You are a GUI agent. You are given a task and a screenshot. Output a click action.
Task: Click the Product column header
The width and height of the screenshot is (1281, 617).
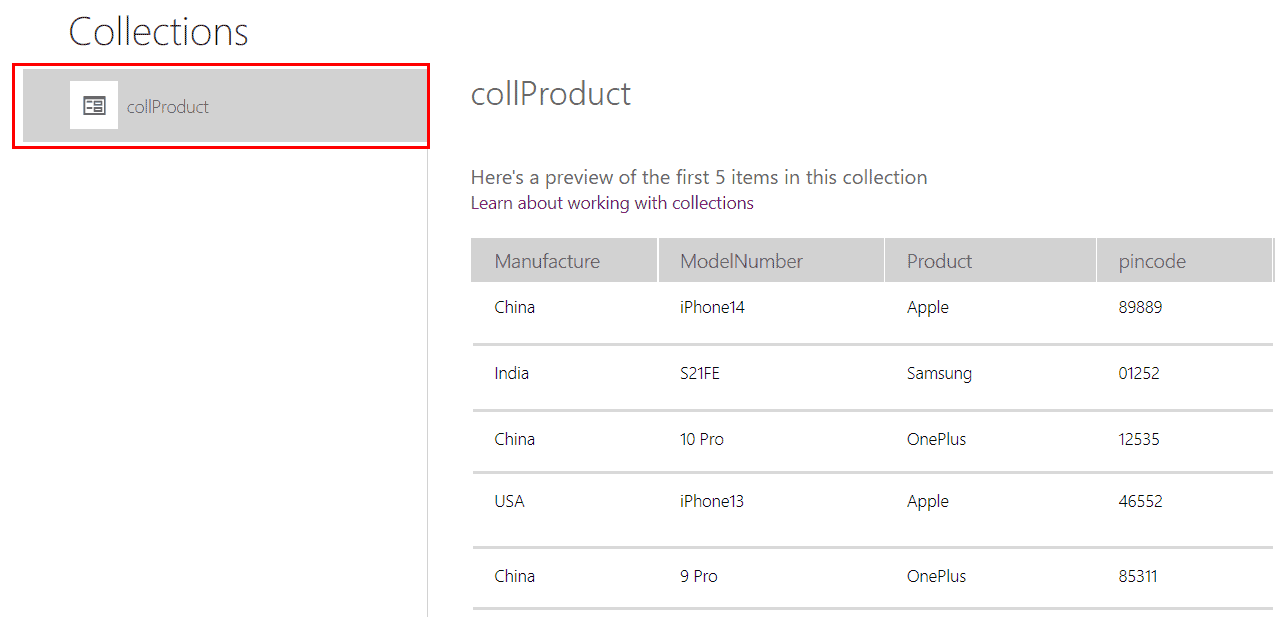939,261
